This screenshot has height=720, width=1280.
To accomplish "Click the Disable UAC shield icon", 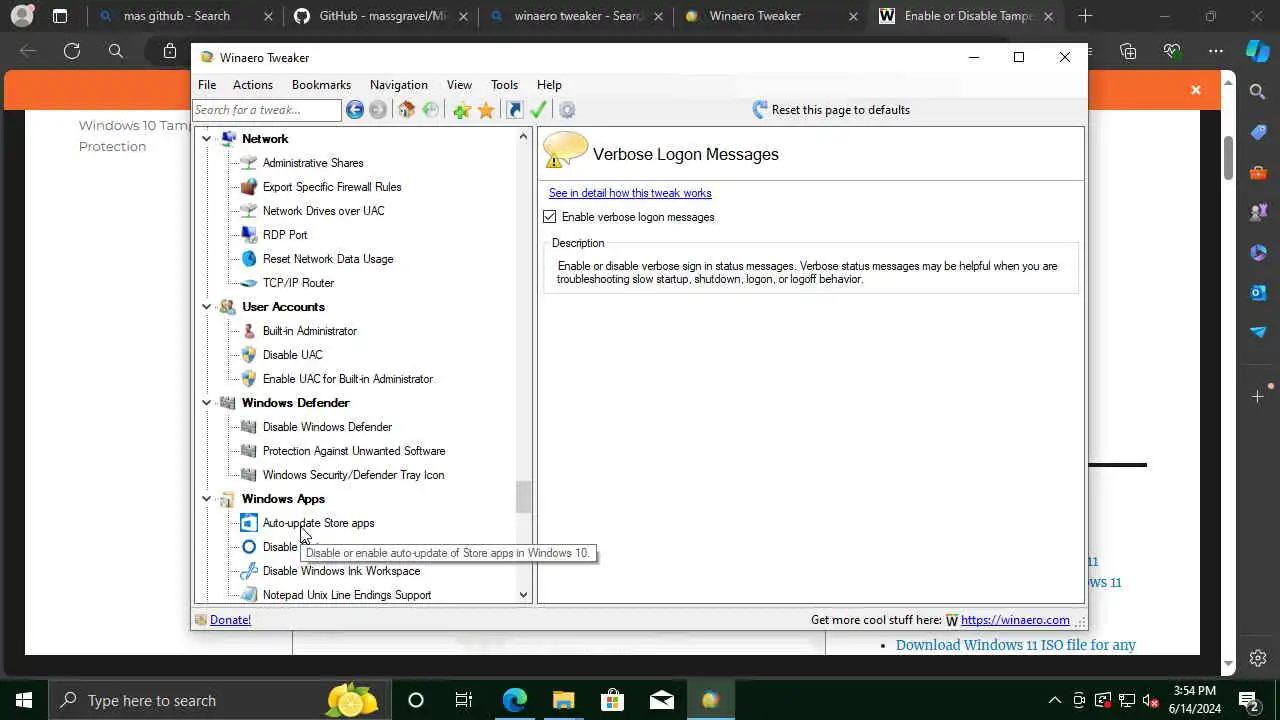I will coord(249,355).
